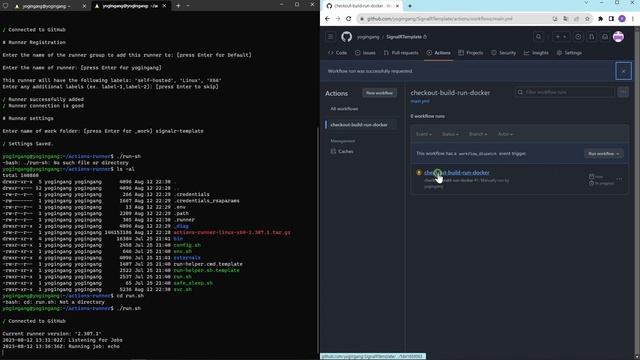Open the Run workflow dropdown

(x=603, y=153)
